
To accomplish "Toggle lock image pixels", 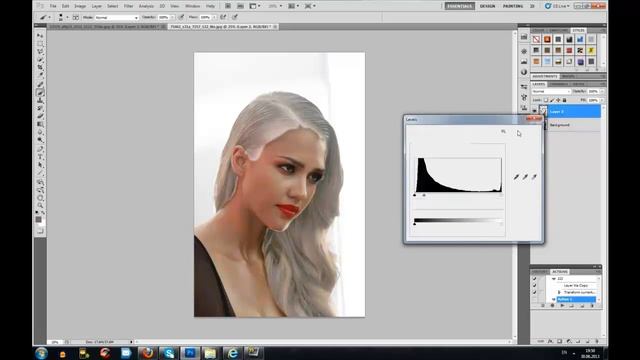I will (x=552, y=100).
